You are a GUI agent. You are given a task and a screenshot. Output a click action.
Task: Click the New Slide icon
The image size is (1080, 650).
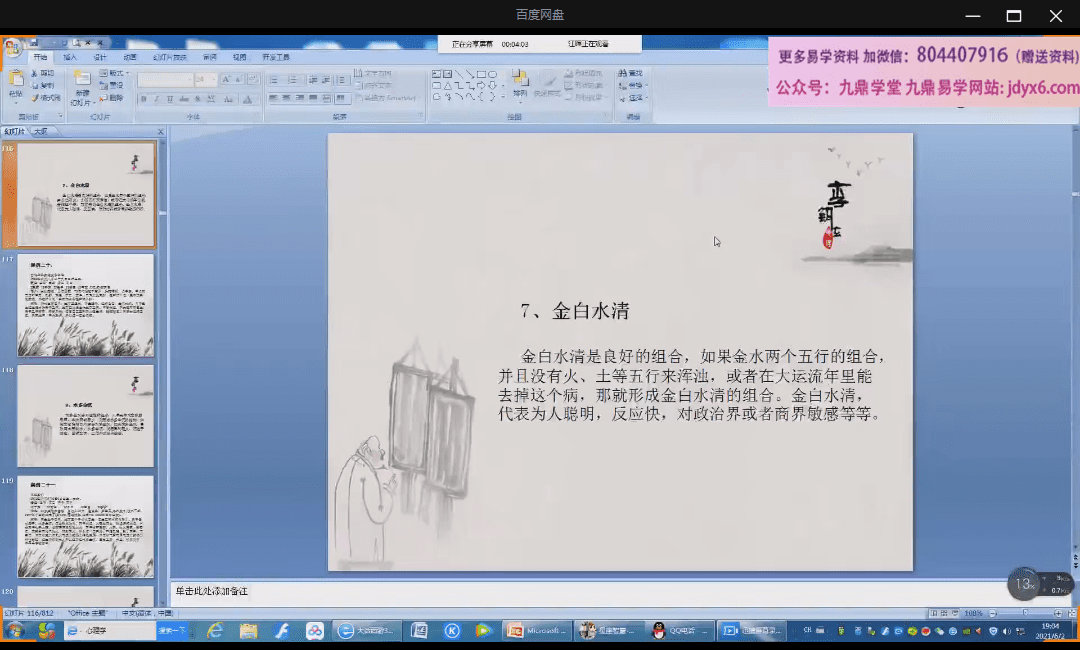[82, 83]
